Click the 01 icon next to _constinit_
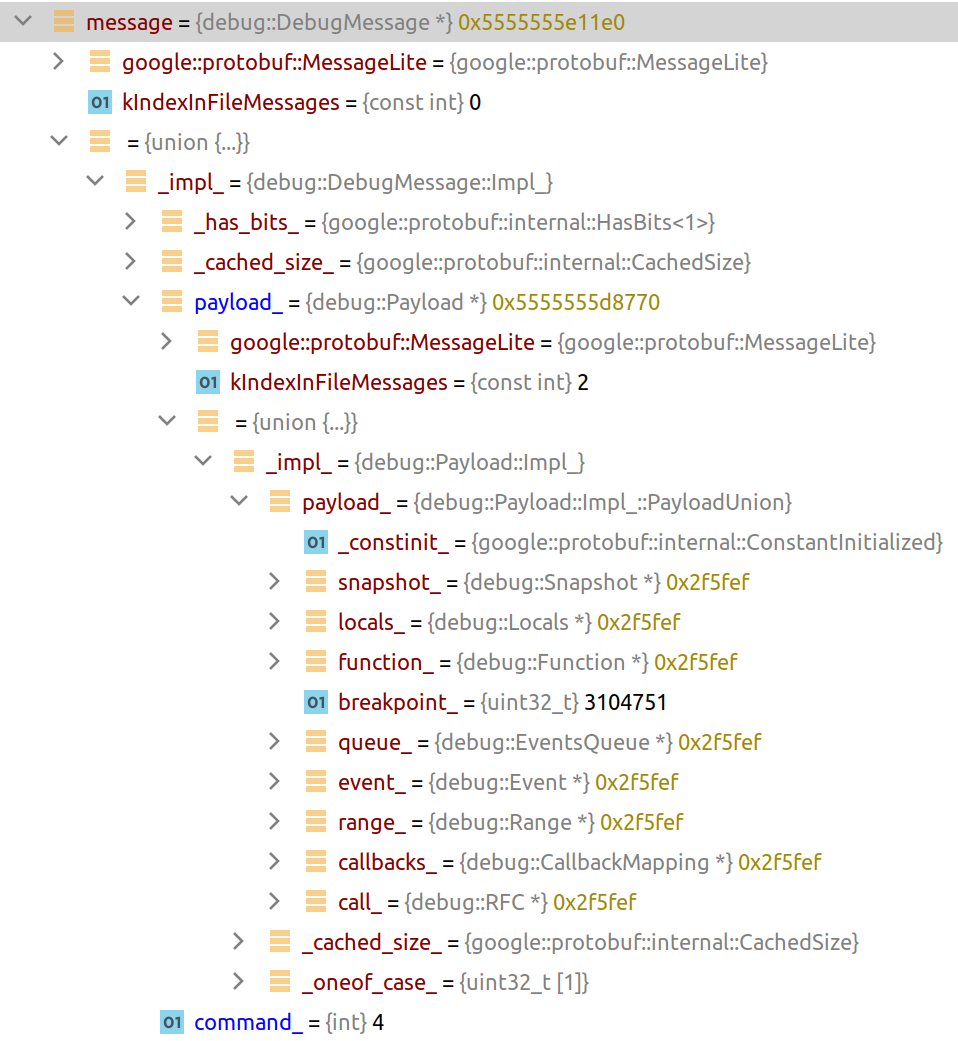The image size is (958, 1041). (316, 542)
